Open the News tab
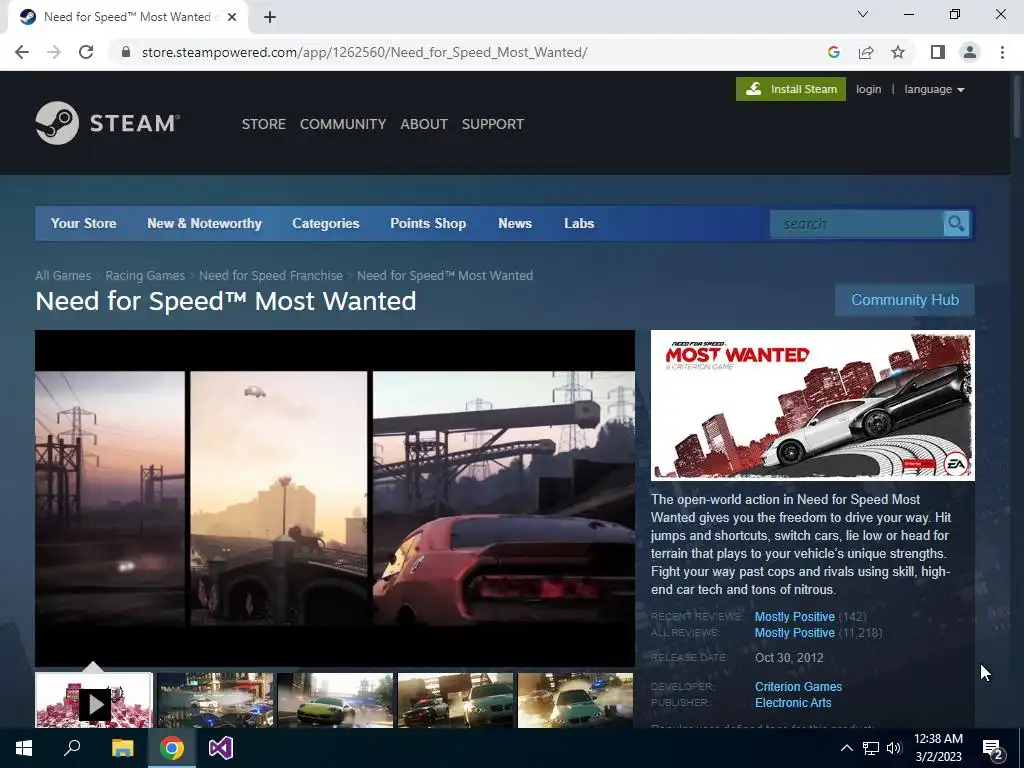 (x=515, y=223)
